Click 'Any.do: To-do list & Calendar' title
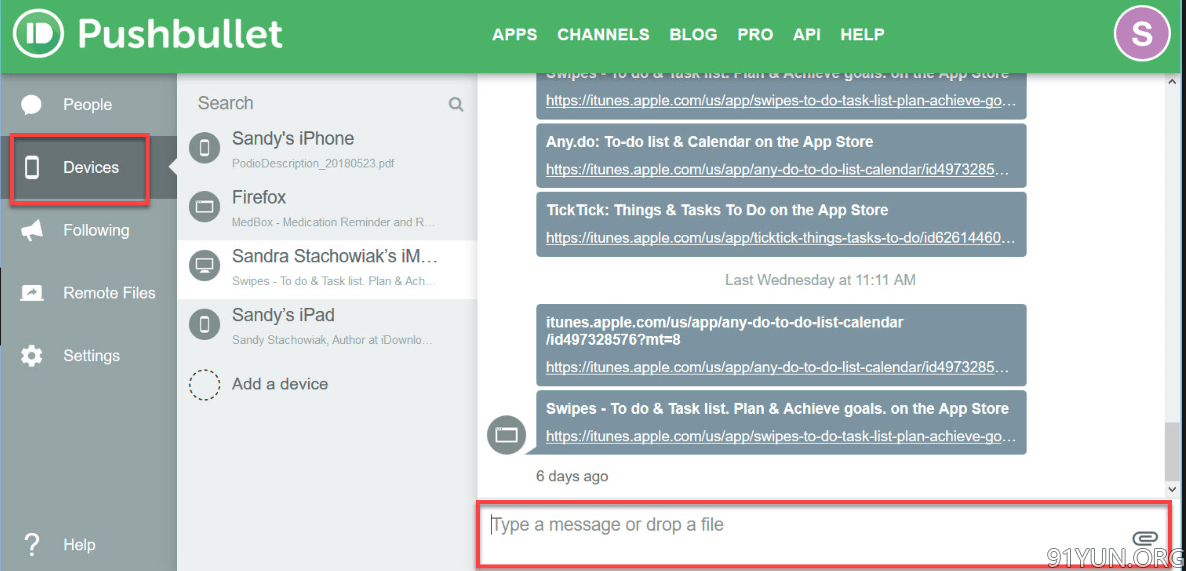1186x571 pixels. [x=709, y=141]
